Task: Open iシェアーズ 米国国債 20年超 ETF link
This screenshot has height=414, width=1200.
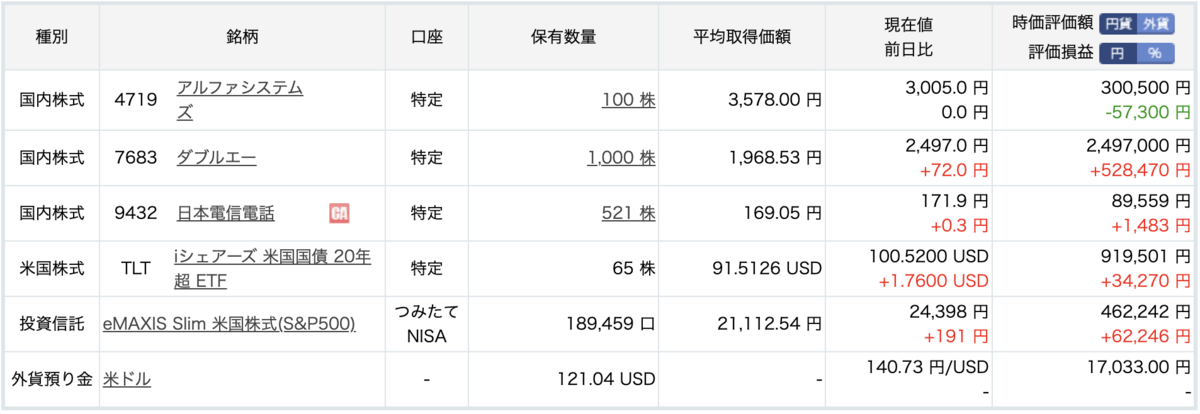Action: pyautogui.click(x=272, y=268)
